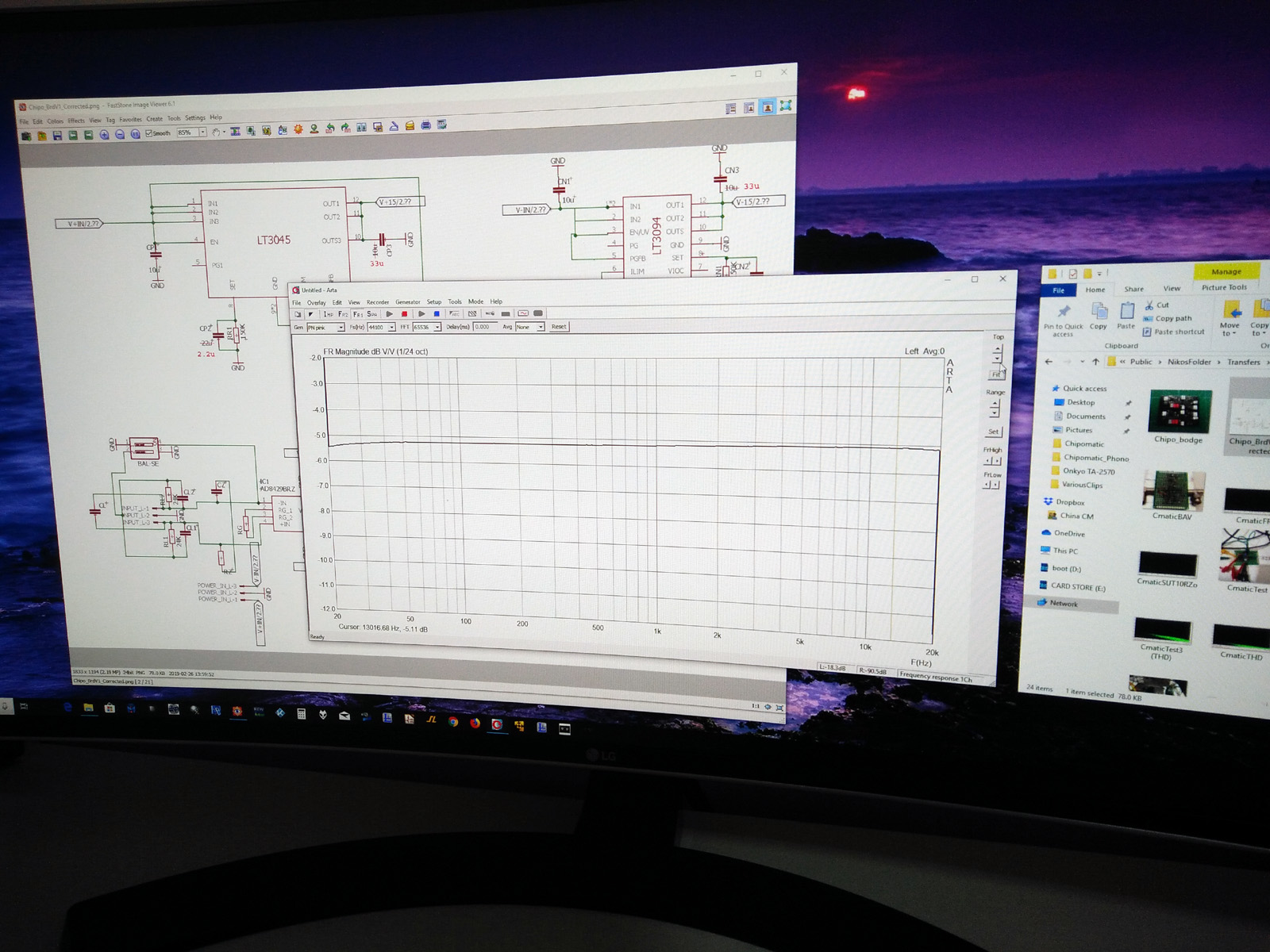This screenshot has width=1270, height=952.
Task: Open CmaticBAV thumbnail in Explorer
Action: [1173, 490]
